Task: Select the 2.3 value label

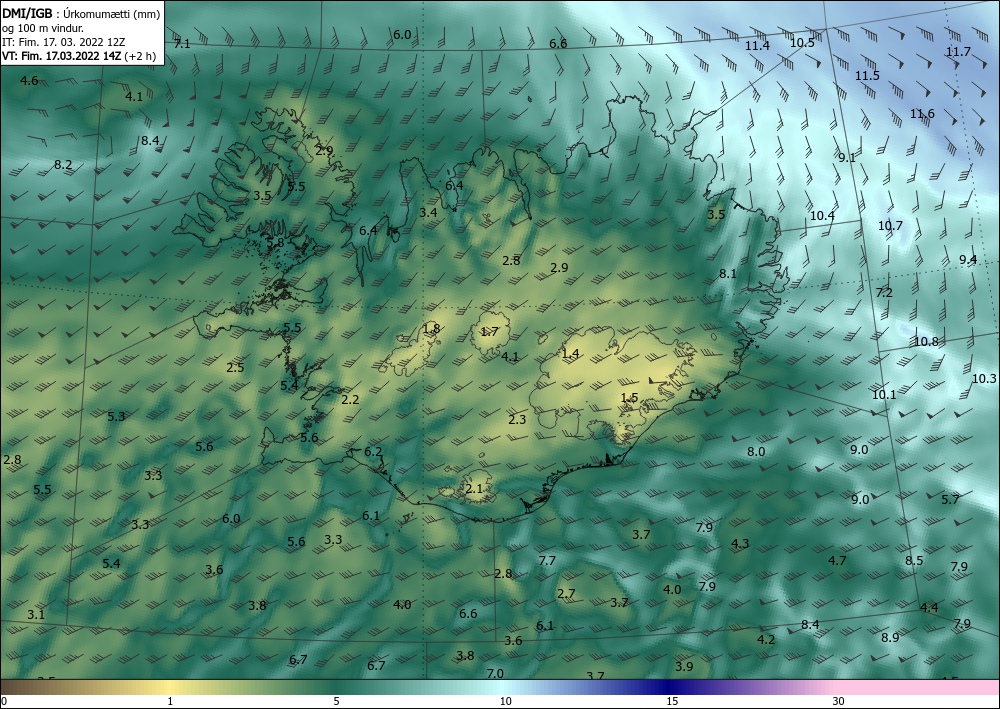Action: pos(517,419)
